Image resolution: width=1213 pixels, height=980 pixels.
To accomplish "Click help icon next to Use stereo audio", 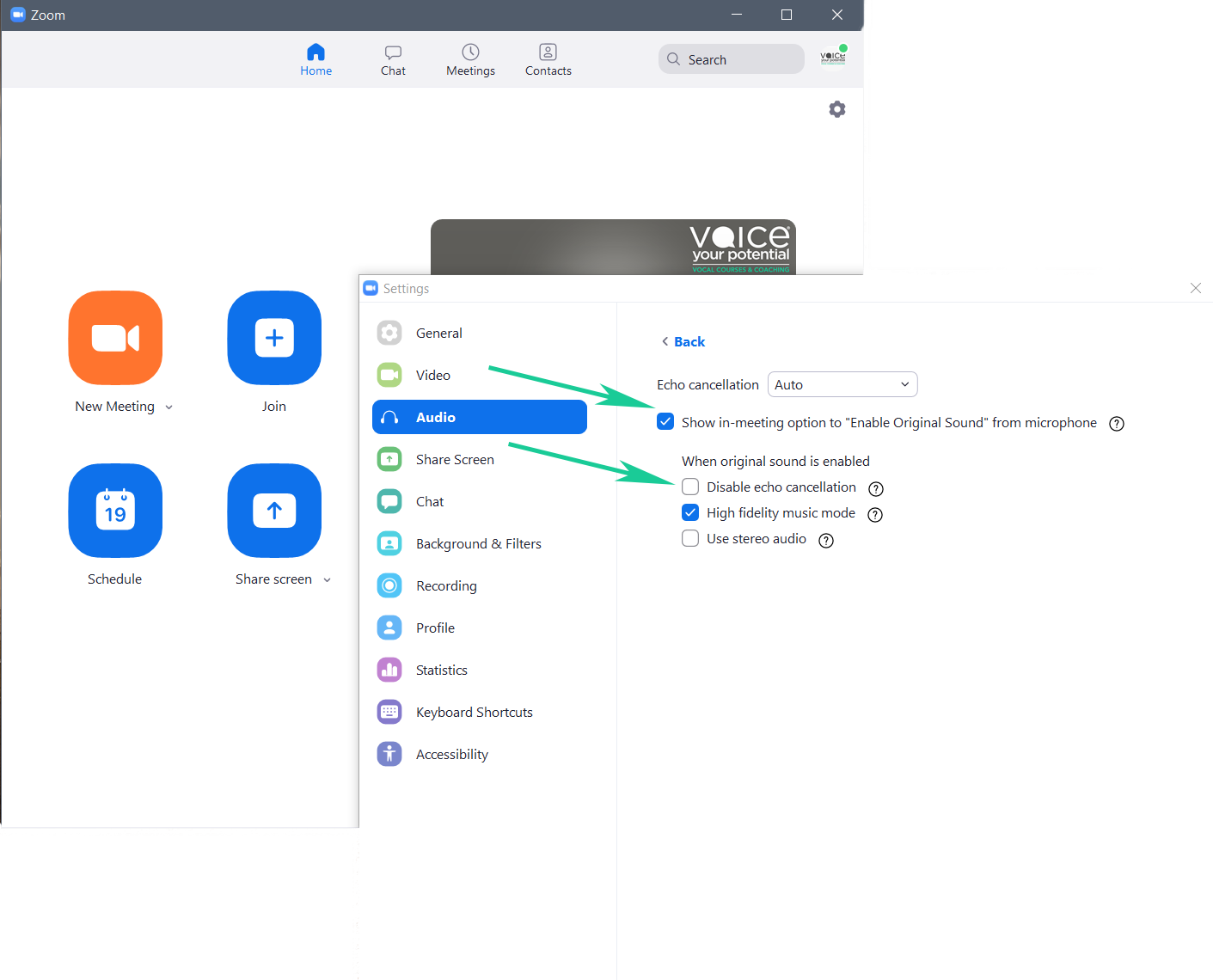I will [826, 541].
